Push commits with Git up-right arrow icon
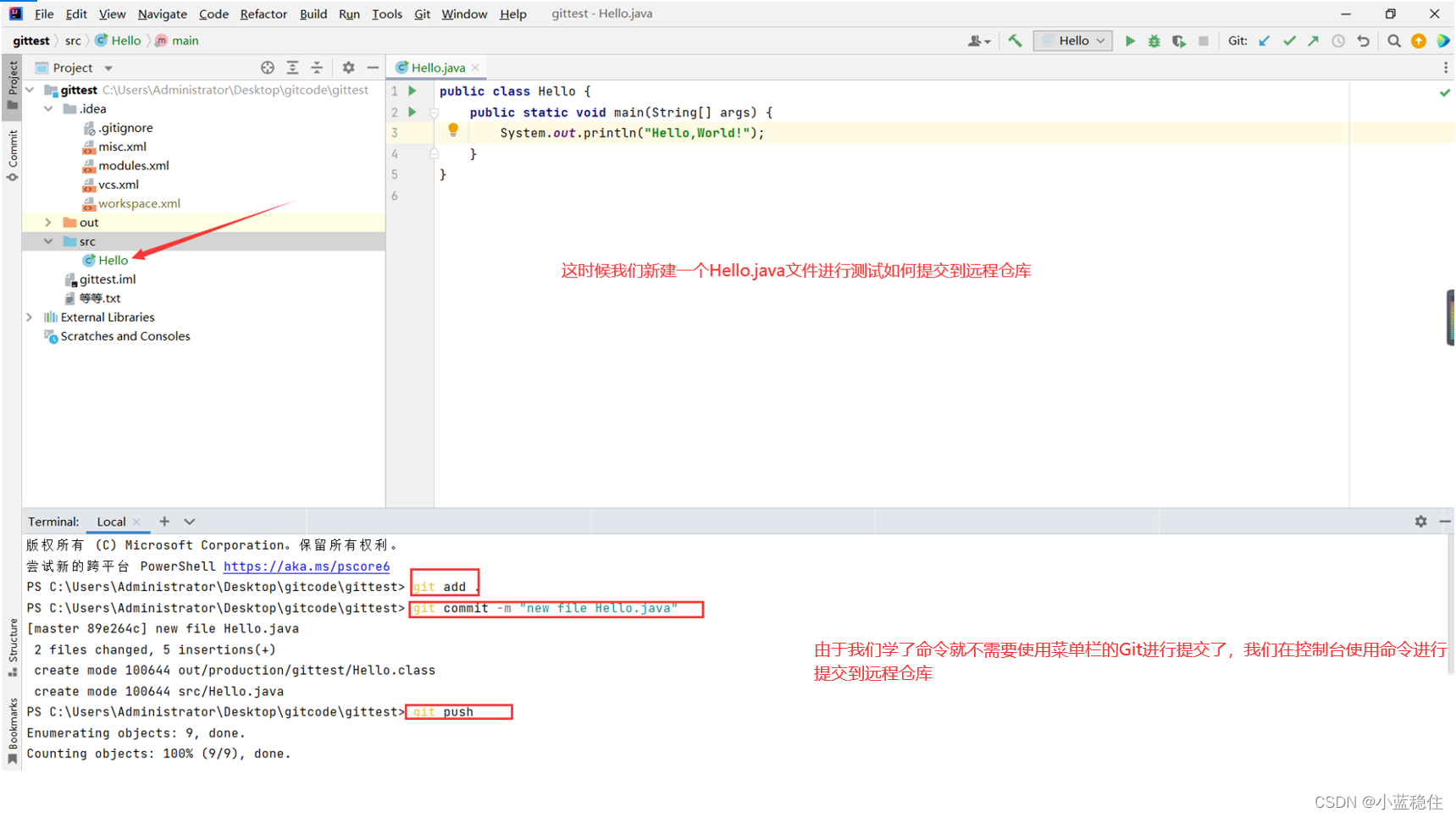Screen dimensions: 1456x818 1314,41
